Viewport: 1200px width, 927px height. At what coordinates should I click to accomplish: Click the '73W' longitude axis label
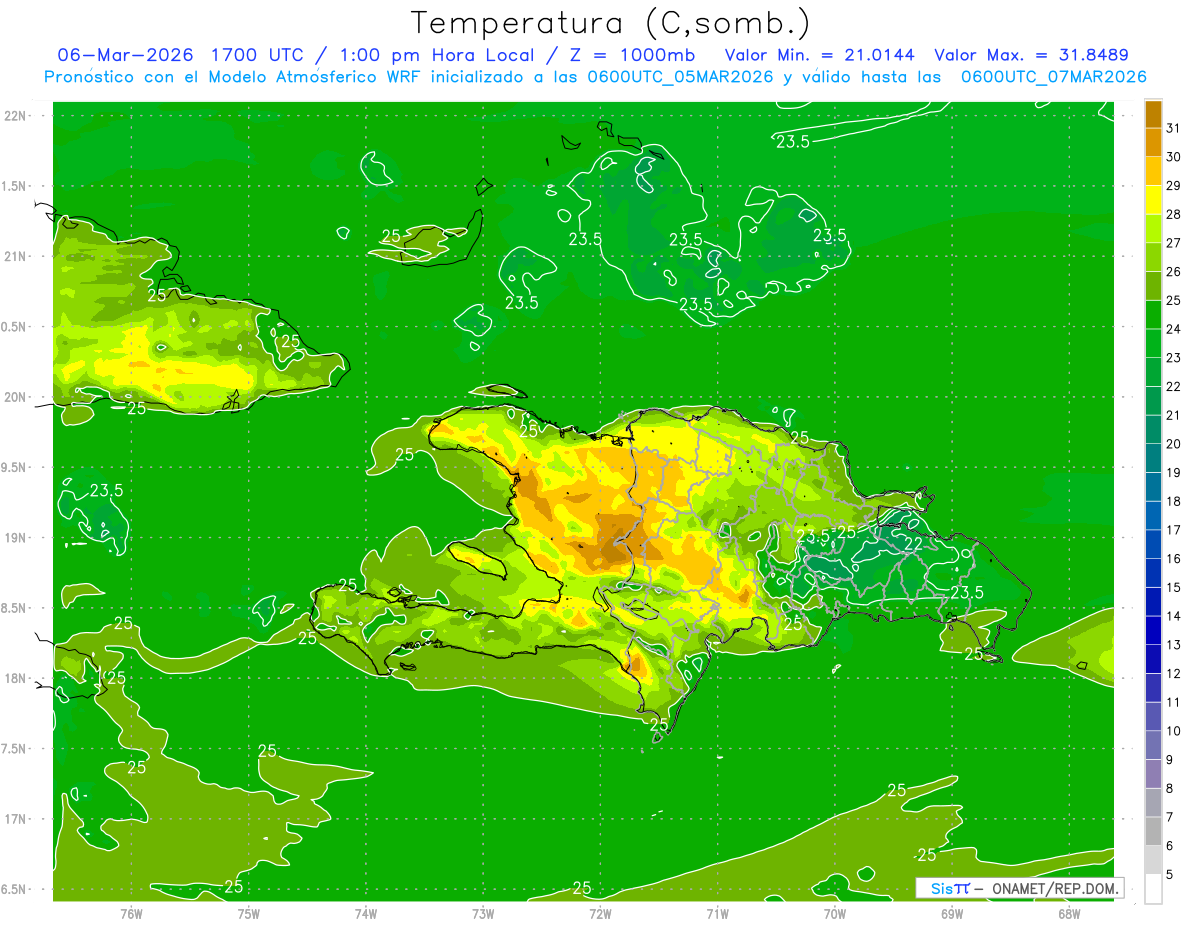pyautogui.click(x=483, y=914)
